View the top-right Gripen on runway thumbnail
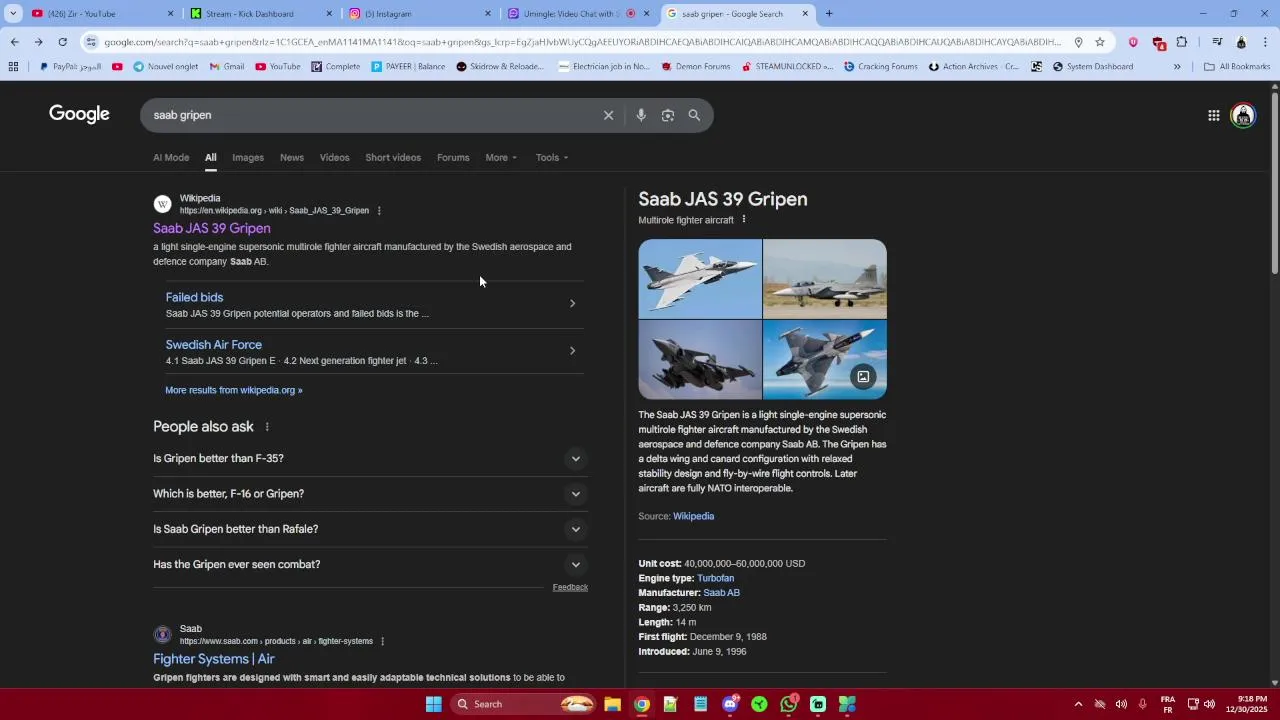The image size is (1280, 720). pyautogui.click(x=825, y=278)
